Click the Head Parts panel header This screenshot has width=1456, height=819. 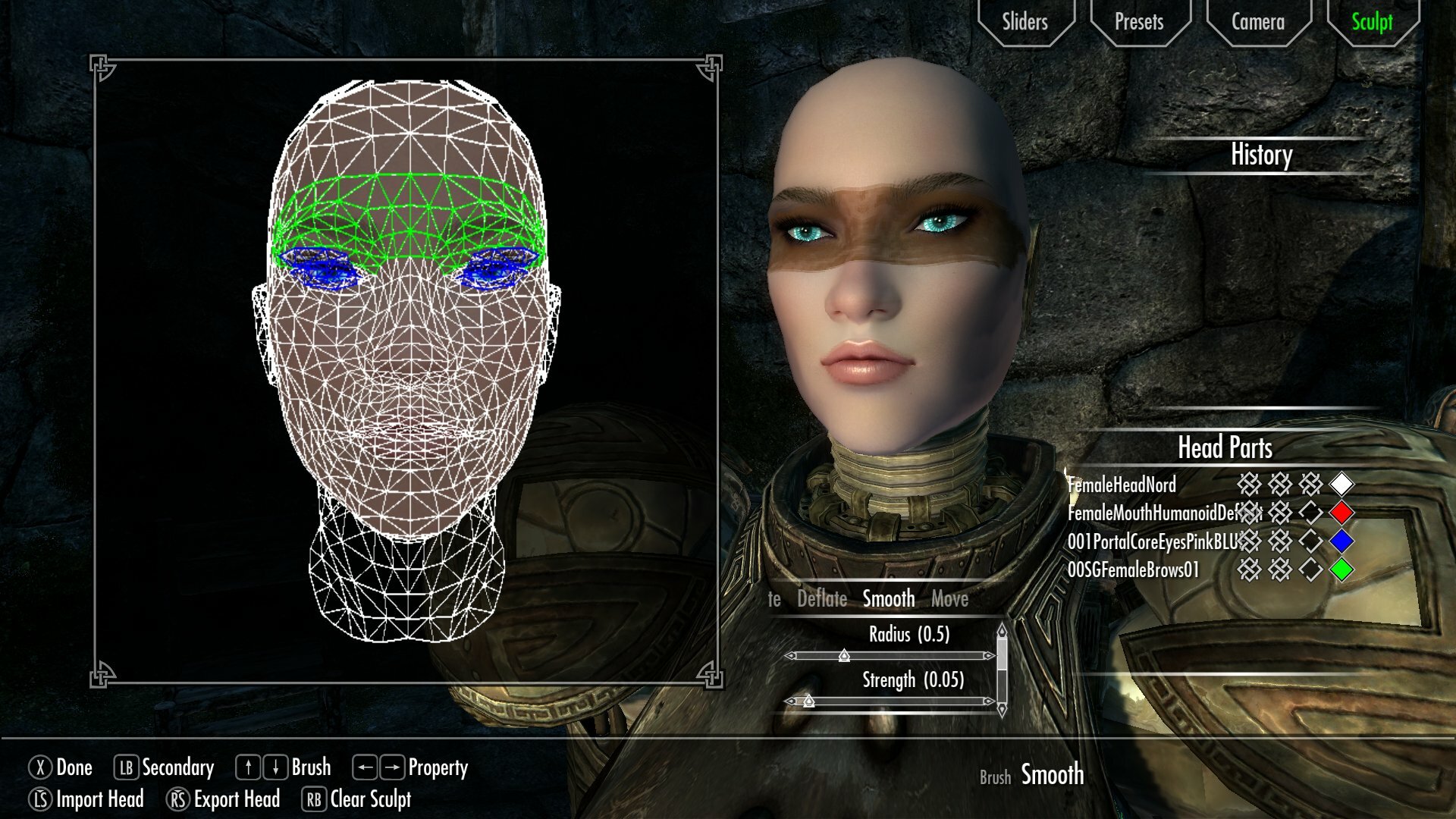1225,448
